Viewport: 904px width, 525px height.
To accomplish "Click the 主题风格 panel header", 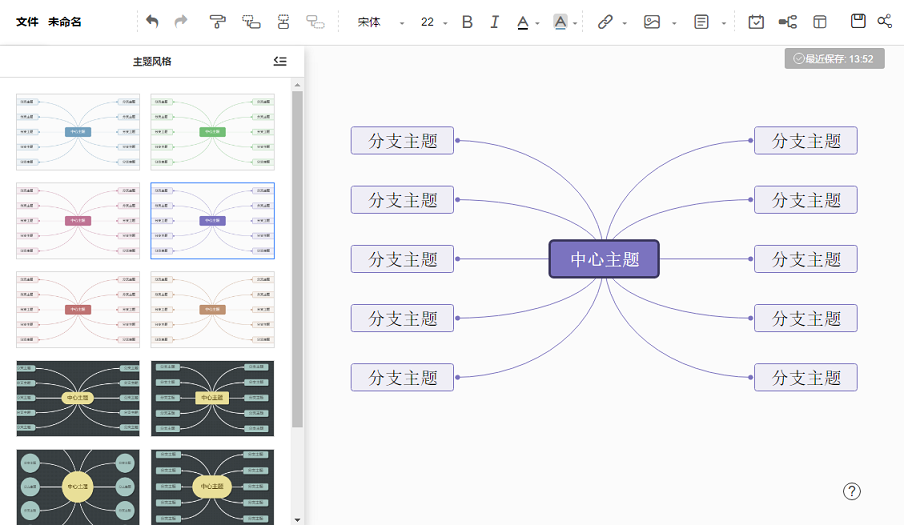I will pyautogui.click(x=152, y=61).
